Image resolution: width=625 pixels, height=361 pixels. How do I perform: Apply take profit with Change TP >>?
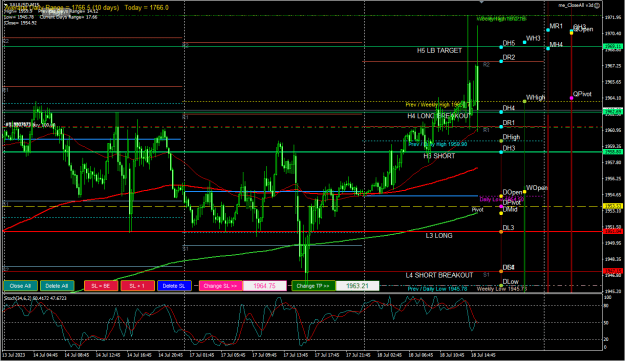313,286
